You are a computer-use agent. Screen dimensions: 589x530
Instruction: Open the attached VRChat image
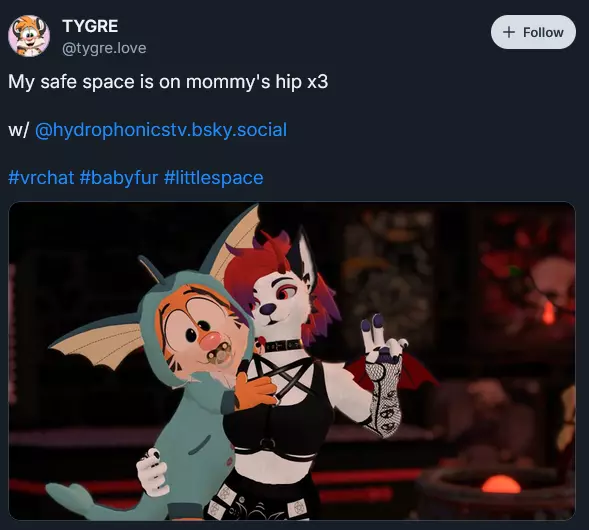pos(292,361)
